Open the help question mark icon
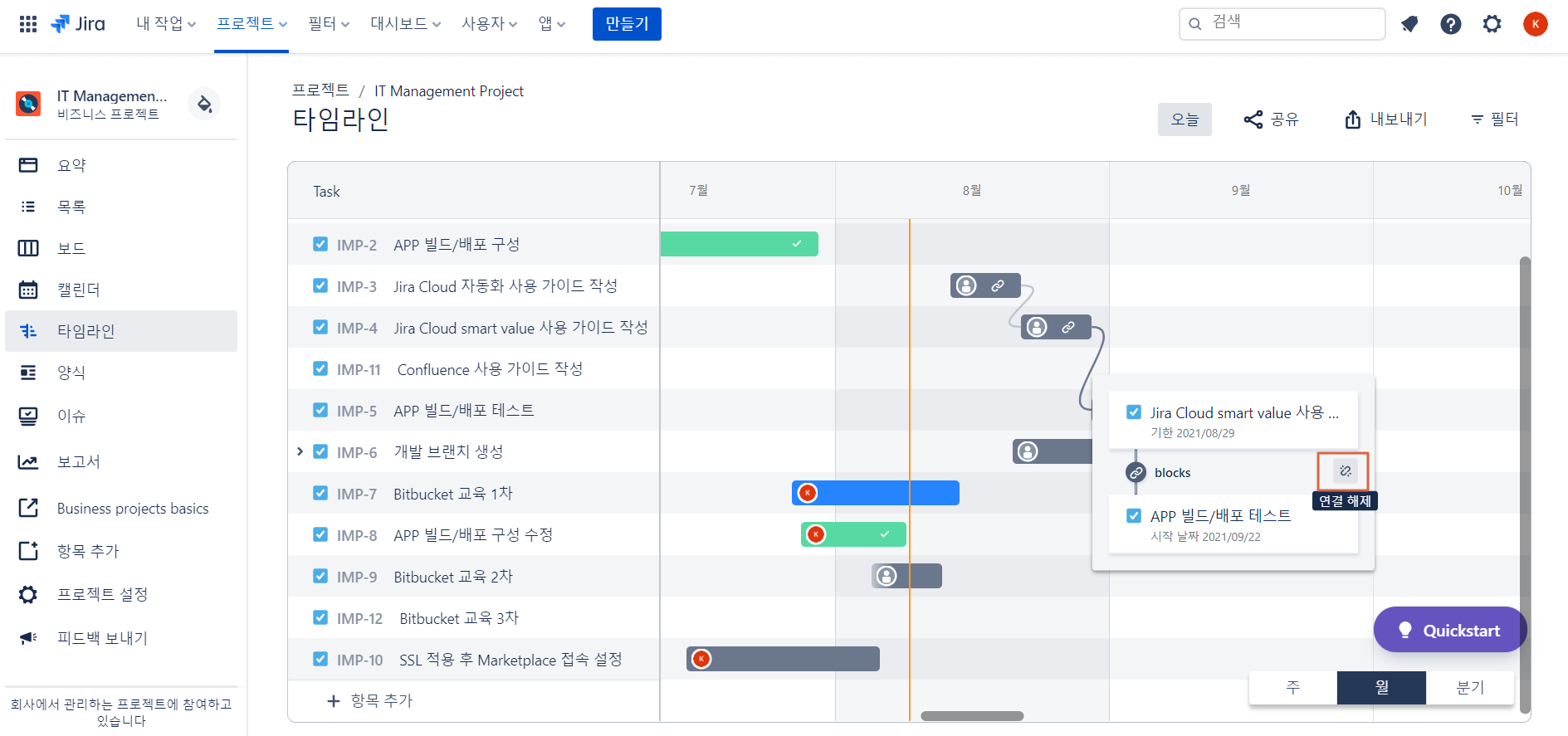 click(x=1451, y=24)
